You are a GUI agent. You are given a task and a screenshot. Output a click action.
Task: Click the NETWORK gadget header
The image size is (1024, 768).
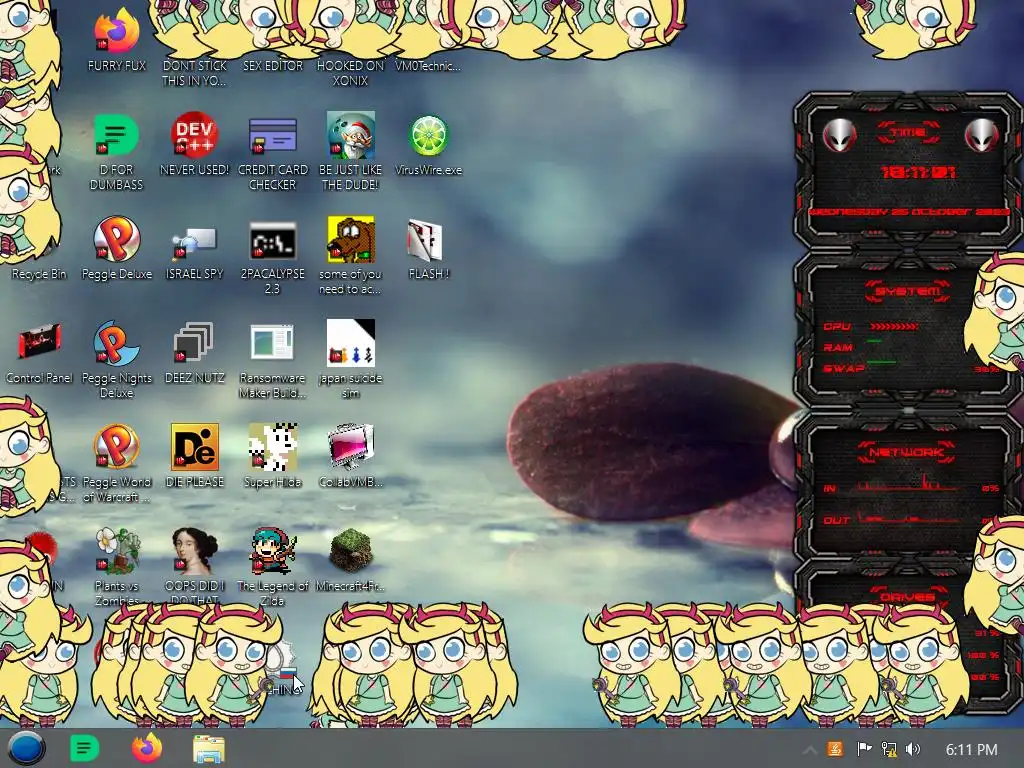(906, 452)
